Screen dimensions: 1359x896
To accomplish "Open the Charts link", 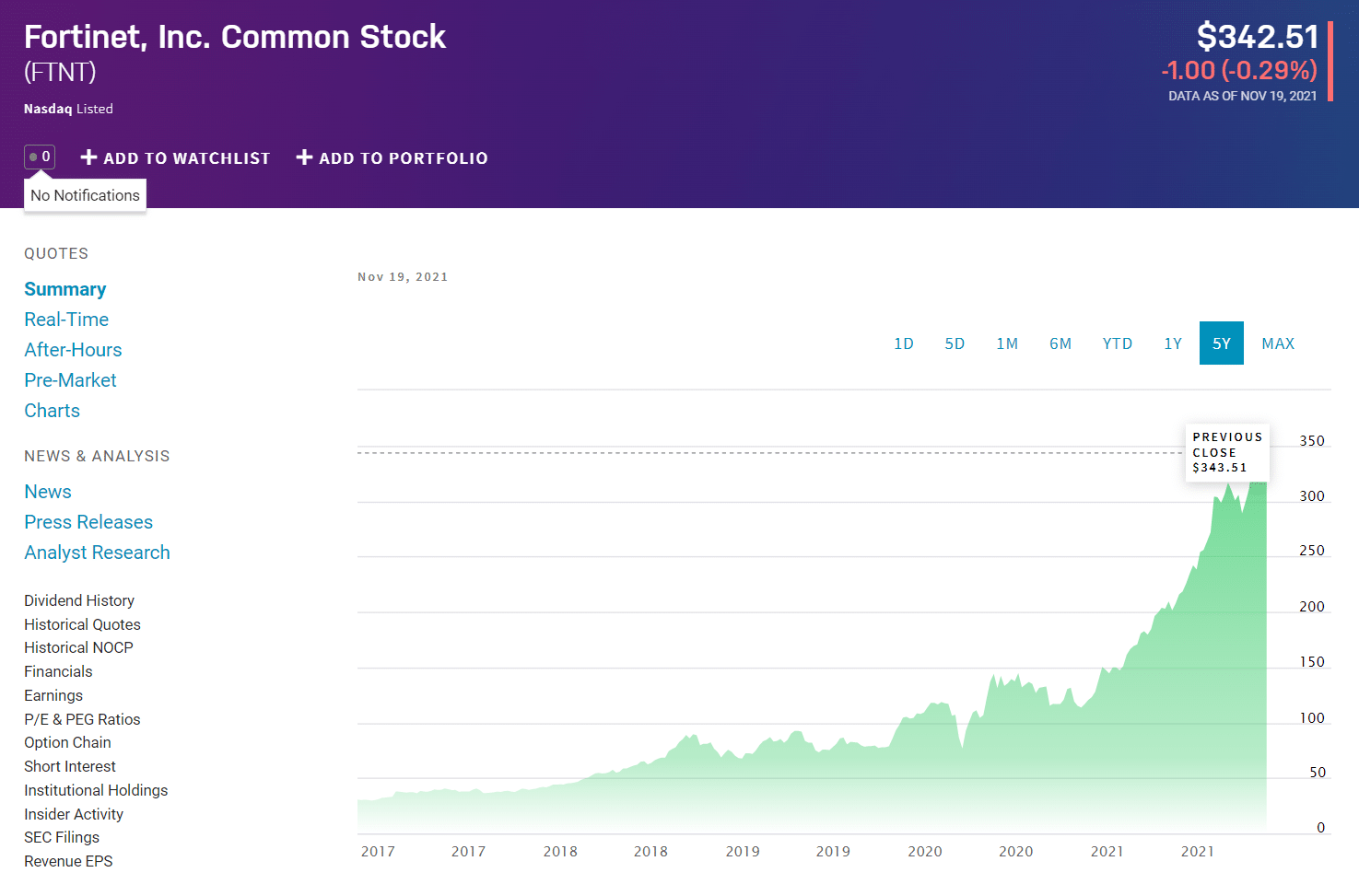I will coord(52,411).
